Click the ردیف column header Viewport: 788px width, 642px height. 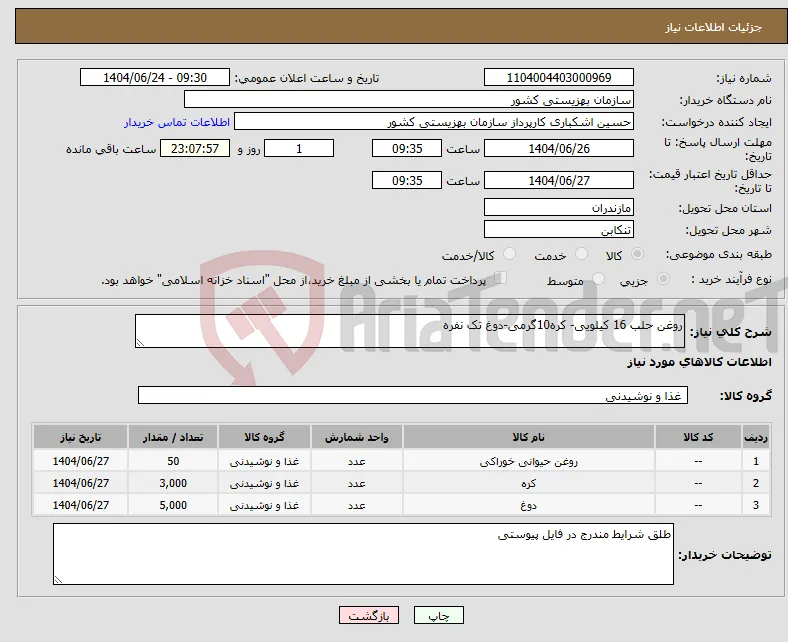coord(756,437)
